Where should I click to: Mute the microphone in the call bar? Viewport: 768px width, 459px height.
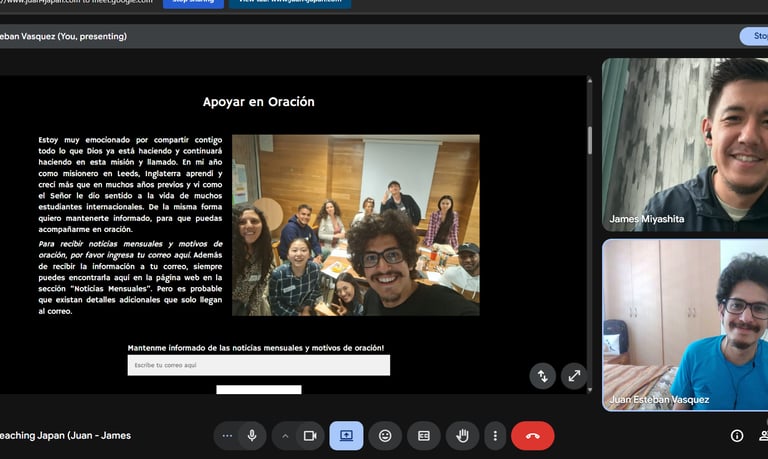pos(252,435)
